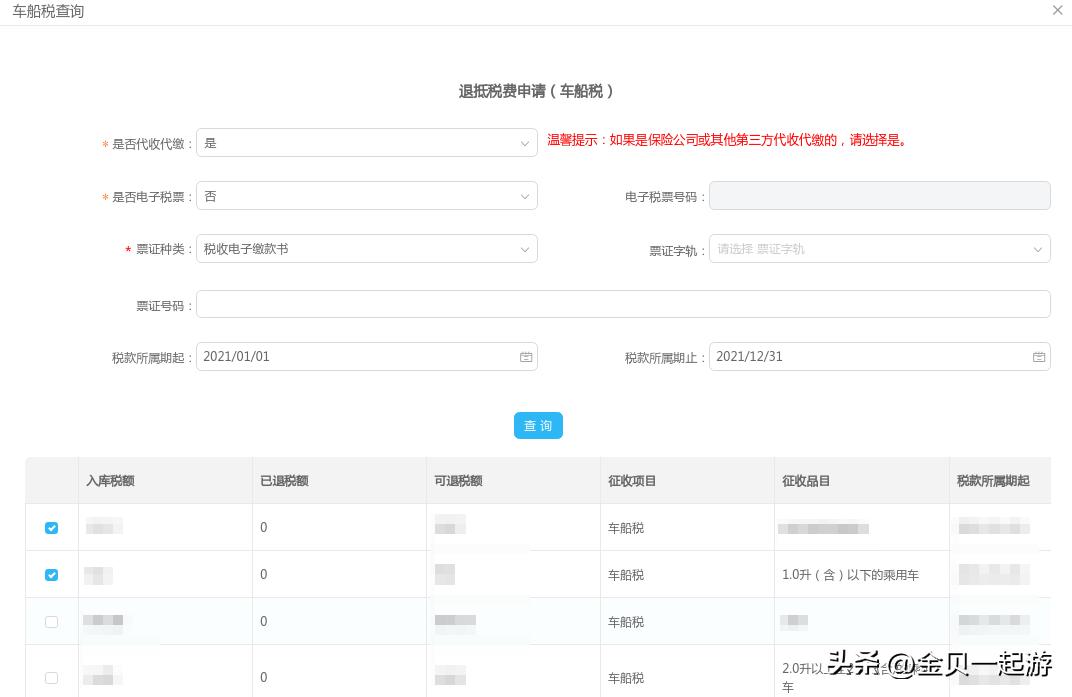
Task: Open the 是否代收代缴 dropdown
Action: tap(366, 143)
